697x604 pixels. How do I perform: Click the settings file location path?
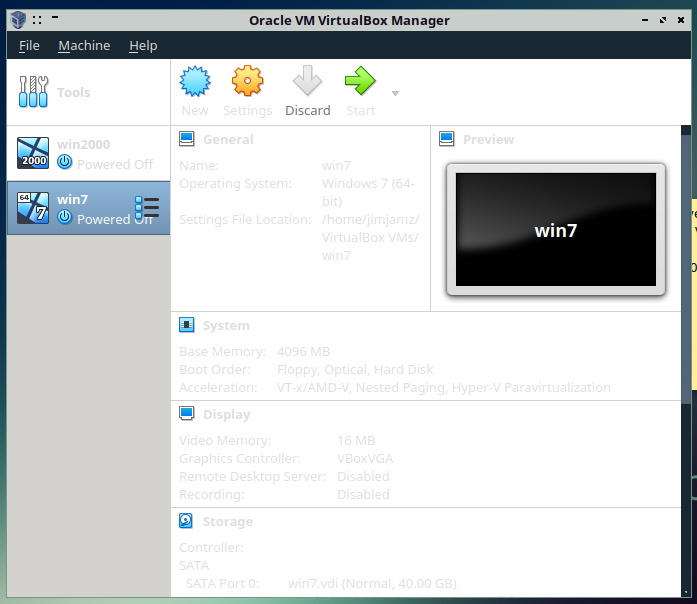[x=370, y=237]
